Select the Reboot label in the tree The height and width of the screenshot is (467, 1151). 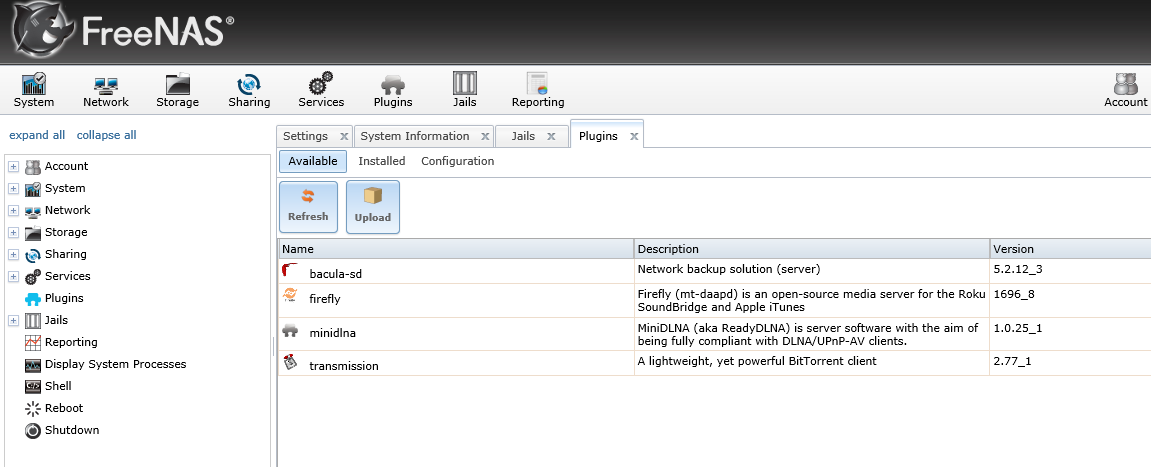click(64, 408)
